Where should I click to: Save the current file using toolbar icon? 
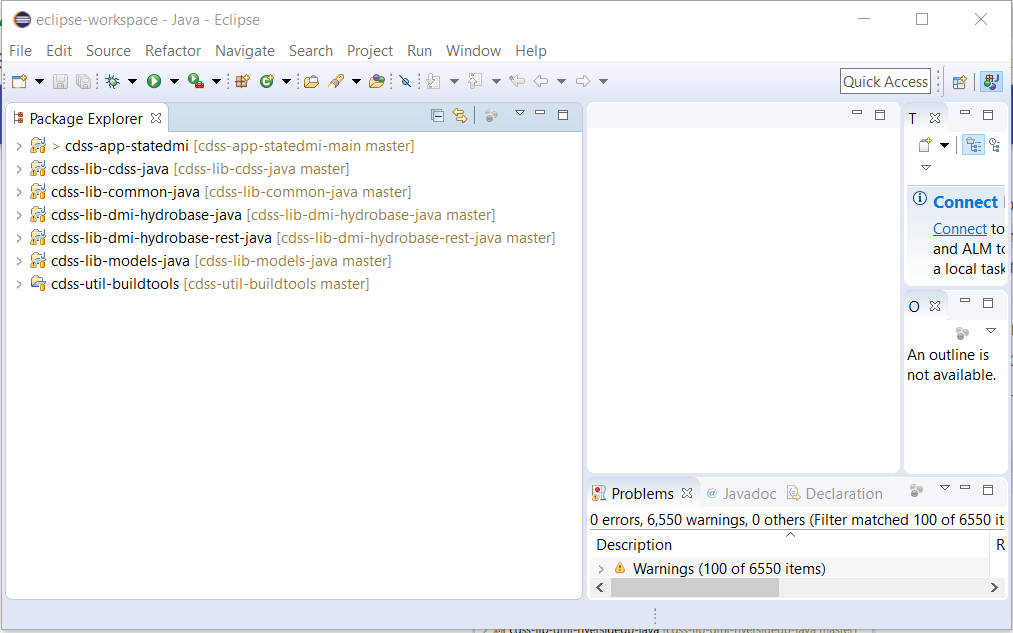(x=61, y=81)
